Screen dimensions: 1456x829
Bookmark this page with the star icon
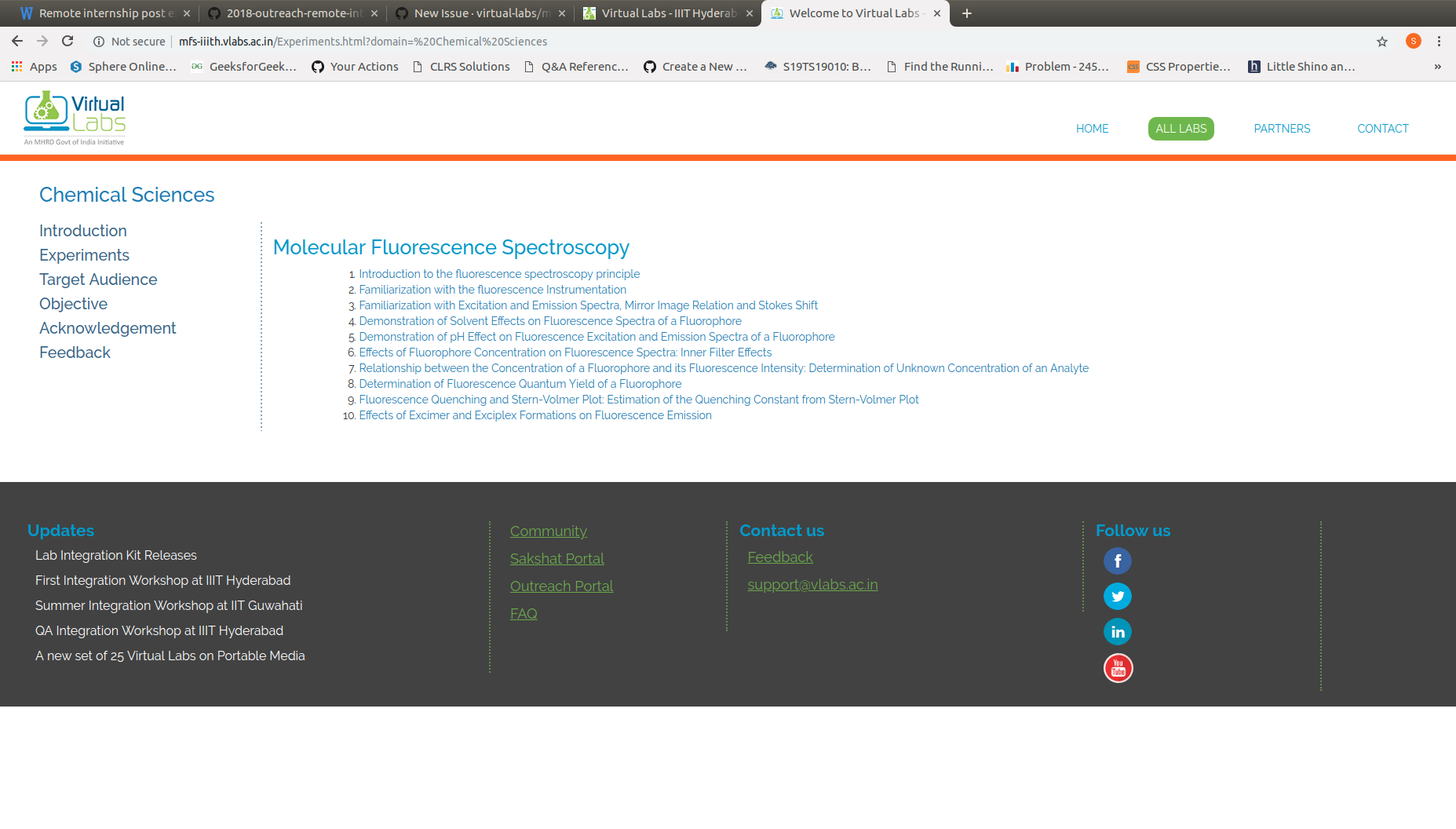[1382, 41]
